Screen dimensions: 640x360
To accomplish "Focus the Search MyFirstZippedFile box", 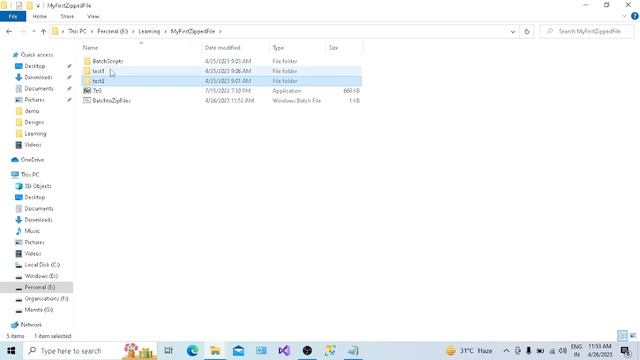I will click(x=587, y=31).
